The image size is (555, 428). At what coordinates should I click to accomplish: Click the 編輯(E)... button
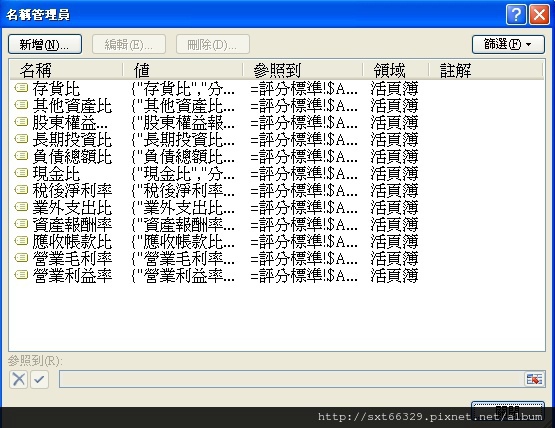coord(129,44)
